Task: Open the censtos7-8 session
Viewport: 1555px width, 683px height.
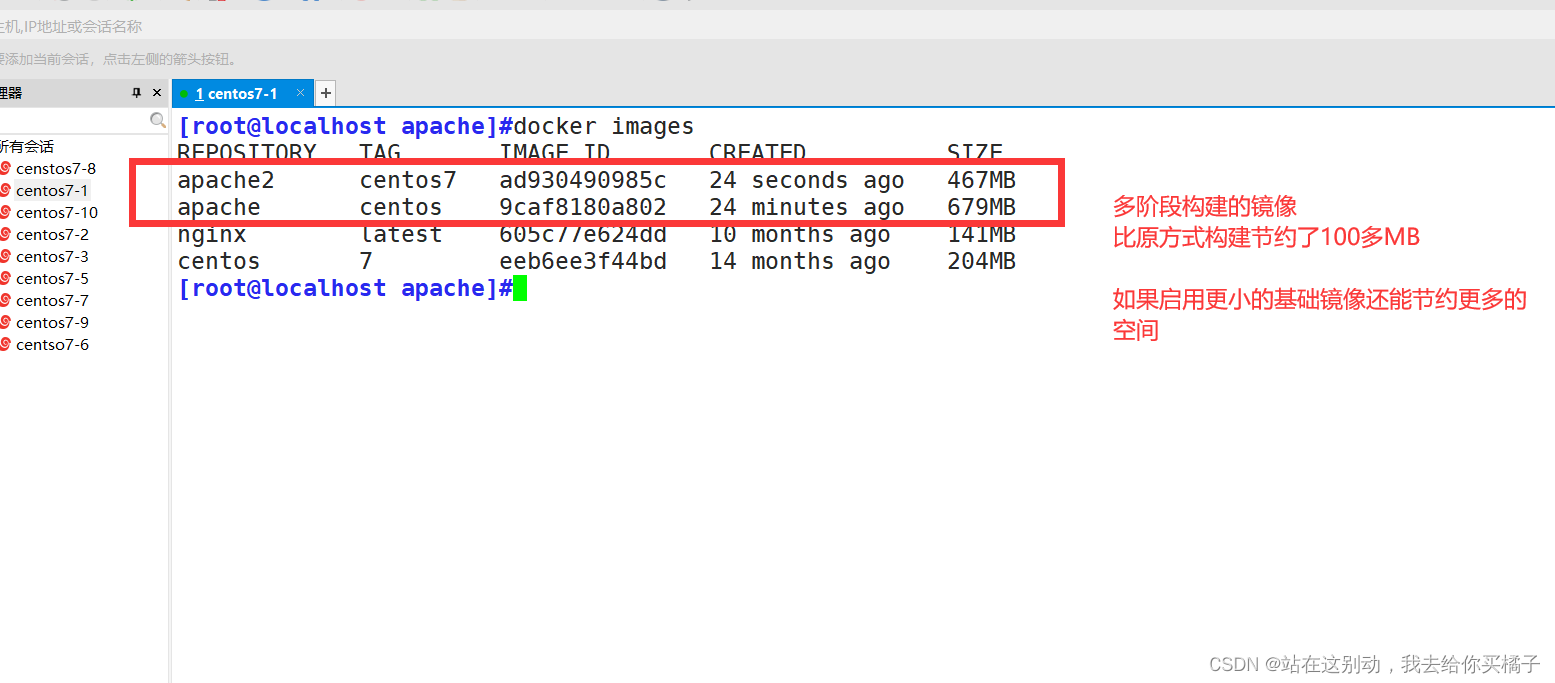Action: coord(55,168)
